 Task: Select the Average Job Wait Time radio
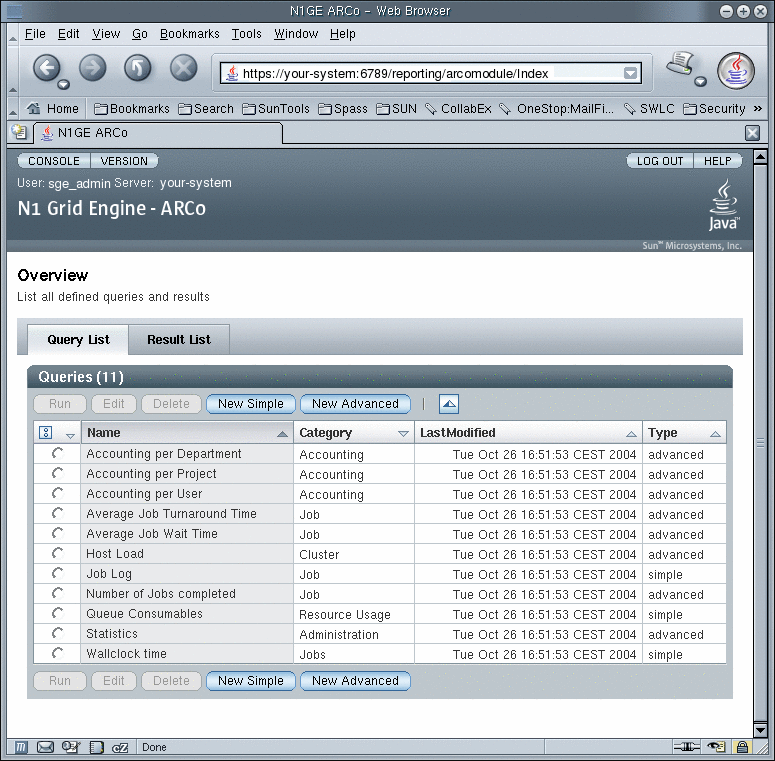(58, 533)
